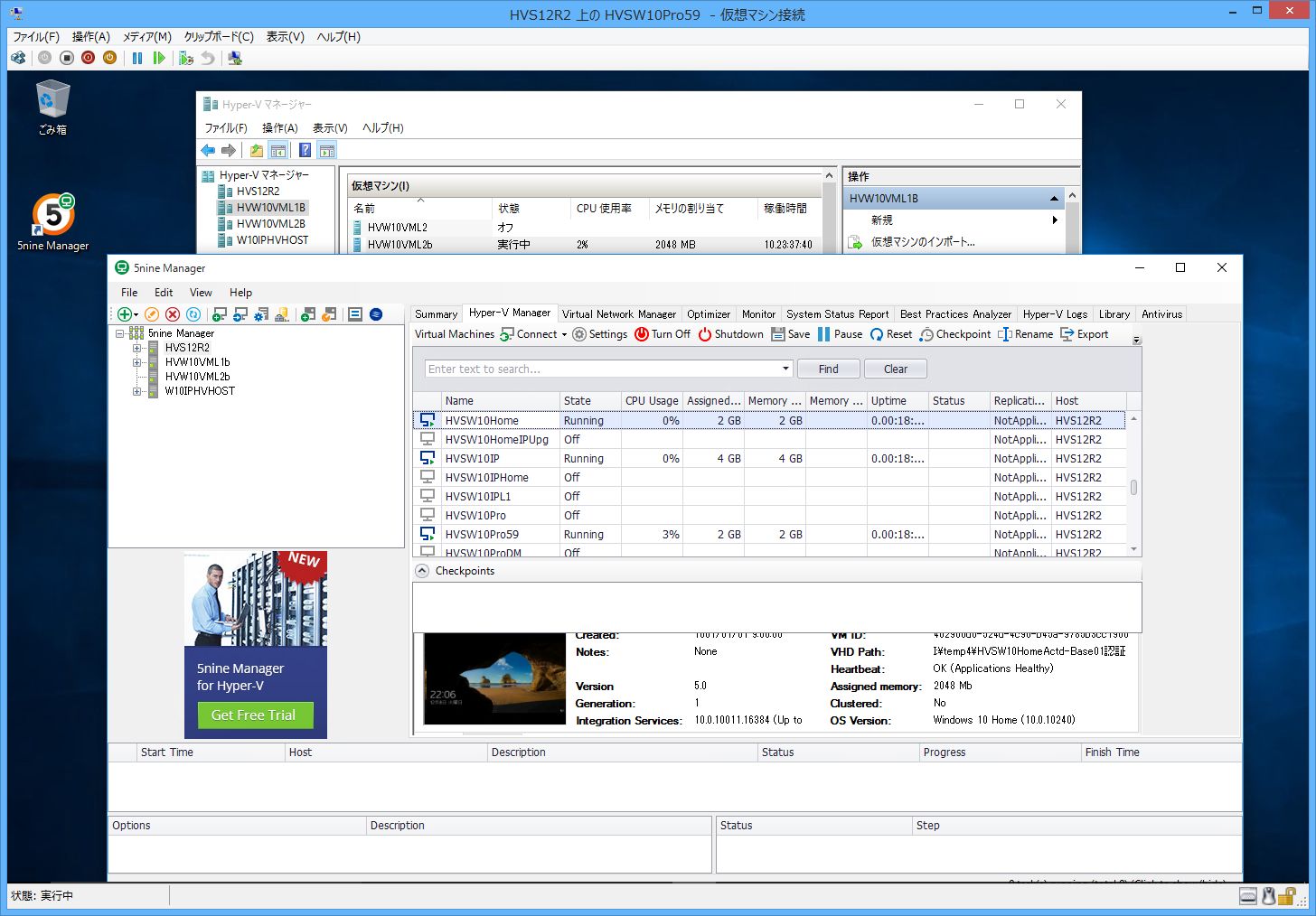
Task: Click the back arrow in Hyper-V Manager toolbar
Action: (208, 151)
